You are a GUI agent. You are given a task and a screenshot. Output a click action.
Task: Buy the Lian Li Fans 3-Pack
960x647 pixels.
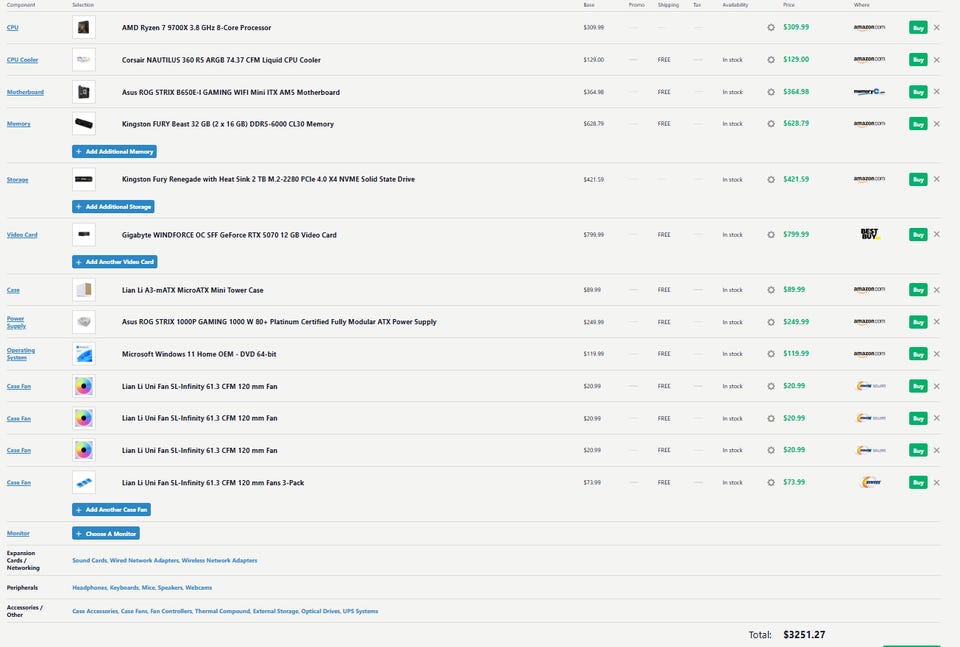[x=918, y=482]
